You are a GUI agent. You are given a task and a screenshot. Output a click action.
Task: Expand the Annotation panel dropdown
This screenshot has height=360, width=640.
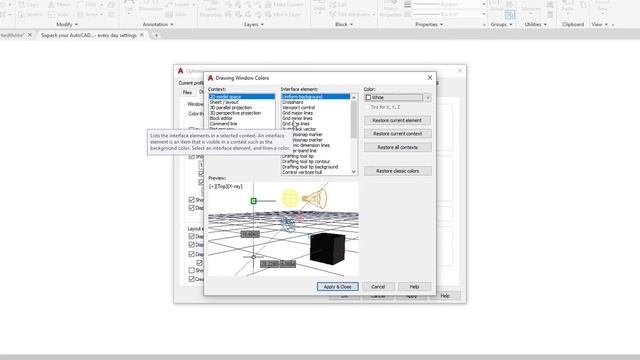(x=158, y=24)
